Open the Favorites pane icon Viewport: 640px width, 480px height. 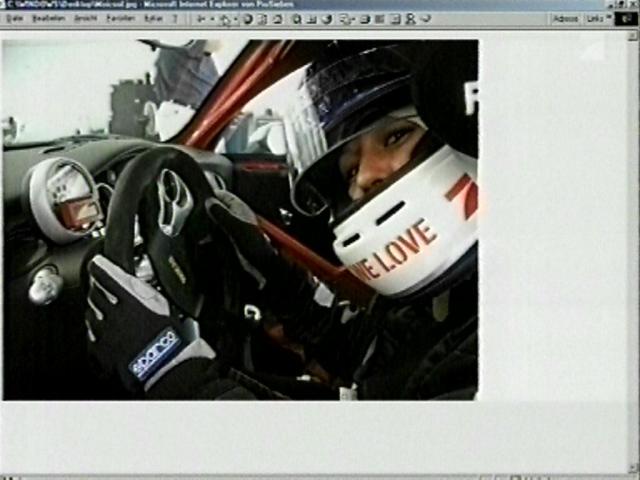312,18
